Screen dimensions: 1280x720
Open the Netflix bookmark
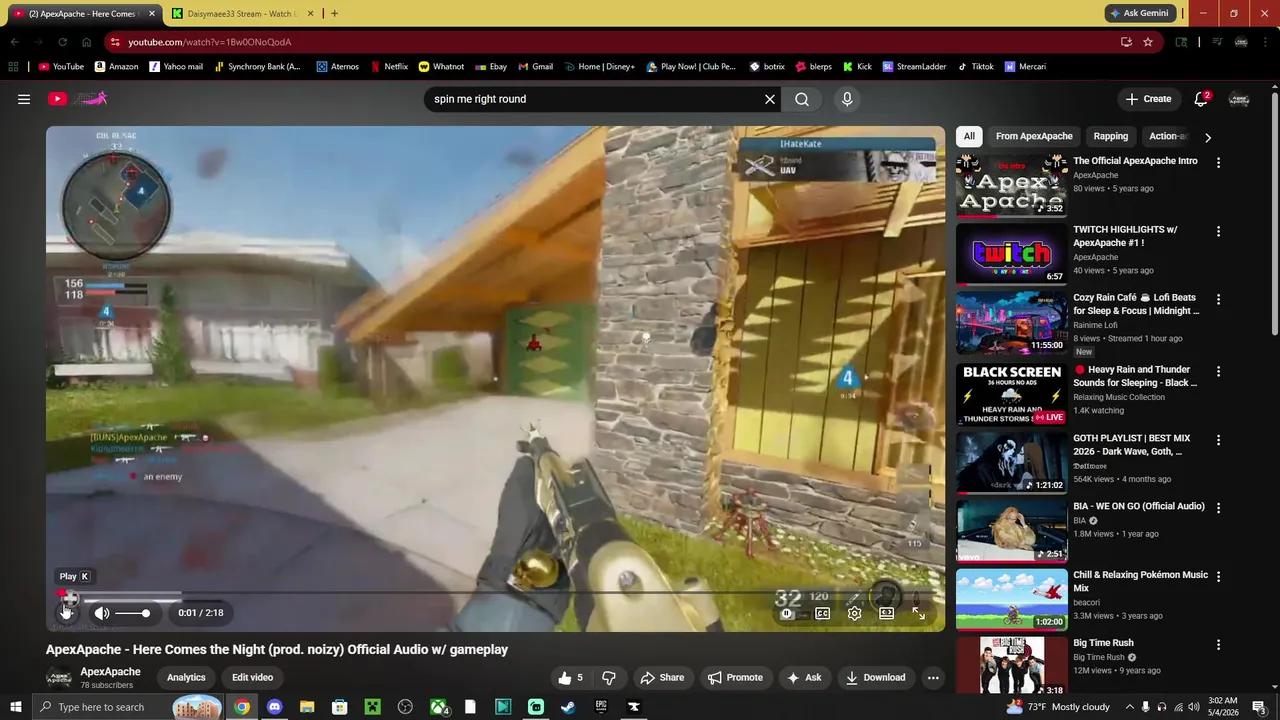388,67
